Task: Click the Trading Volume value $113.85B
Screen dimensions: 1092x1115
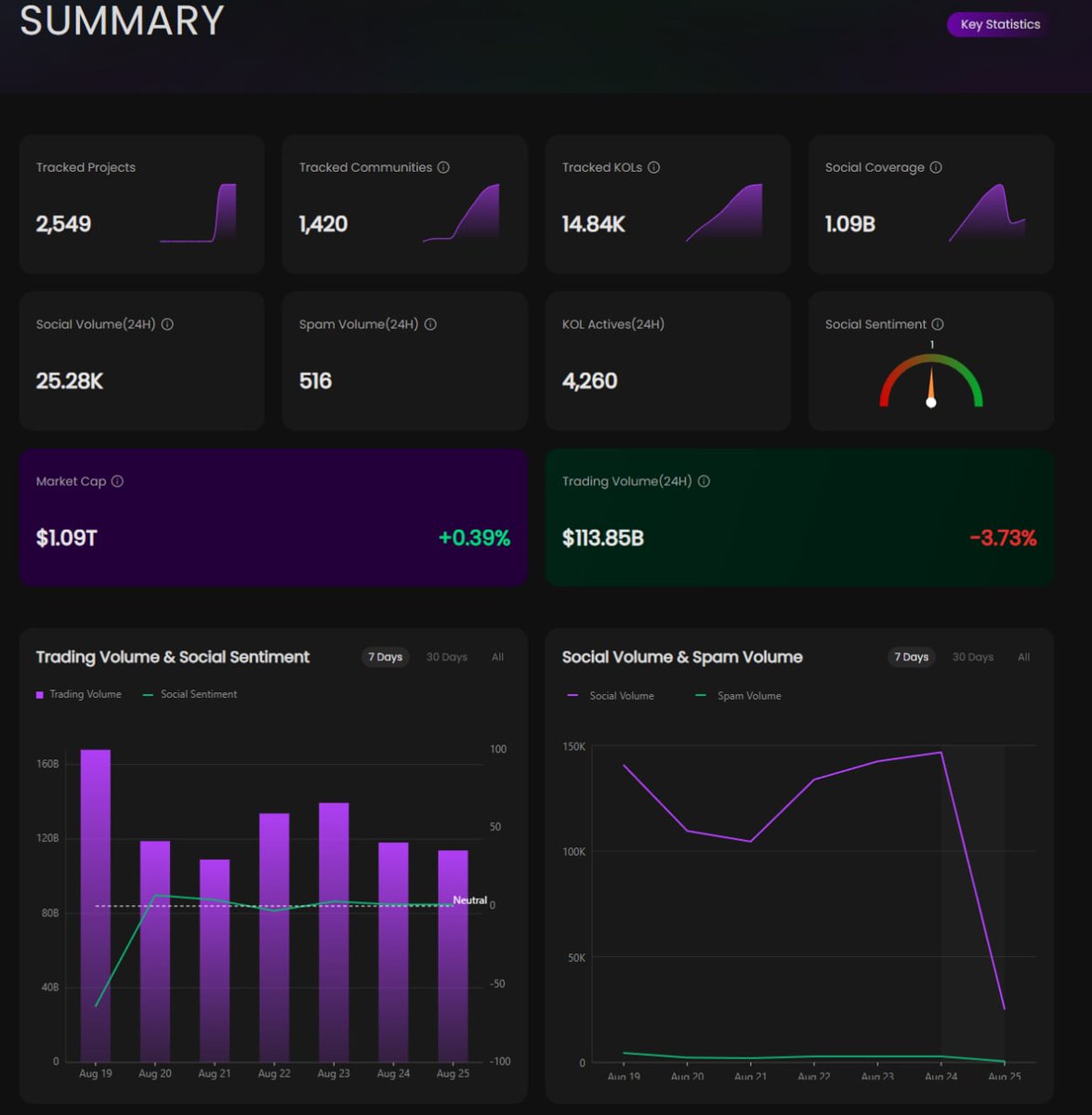Action: [x=602, y=538]
